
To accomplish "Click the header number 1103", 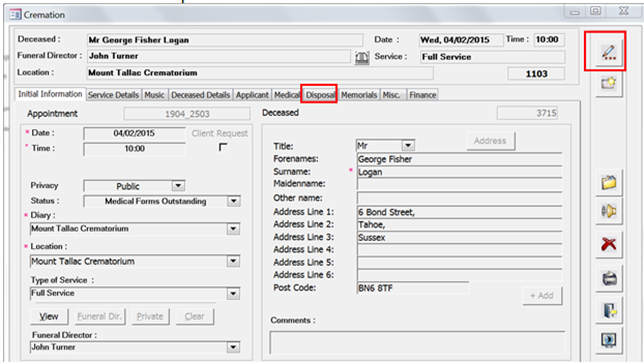I will point(536,74).
